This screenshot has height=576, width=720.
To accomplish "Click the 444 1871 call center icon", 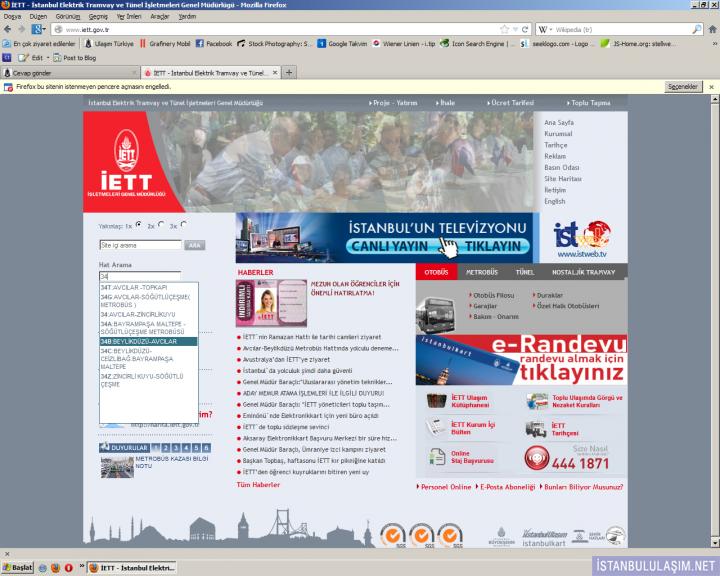I will tap(536, 458).
